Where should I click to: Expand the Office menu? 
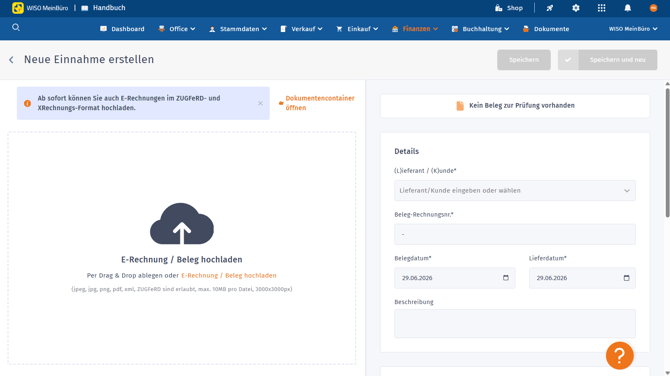(177, 29)
